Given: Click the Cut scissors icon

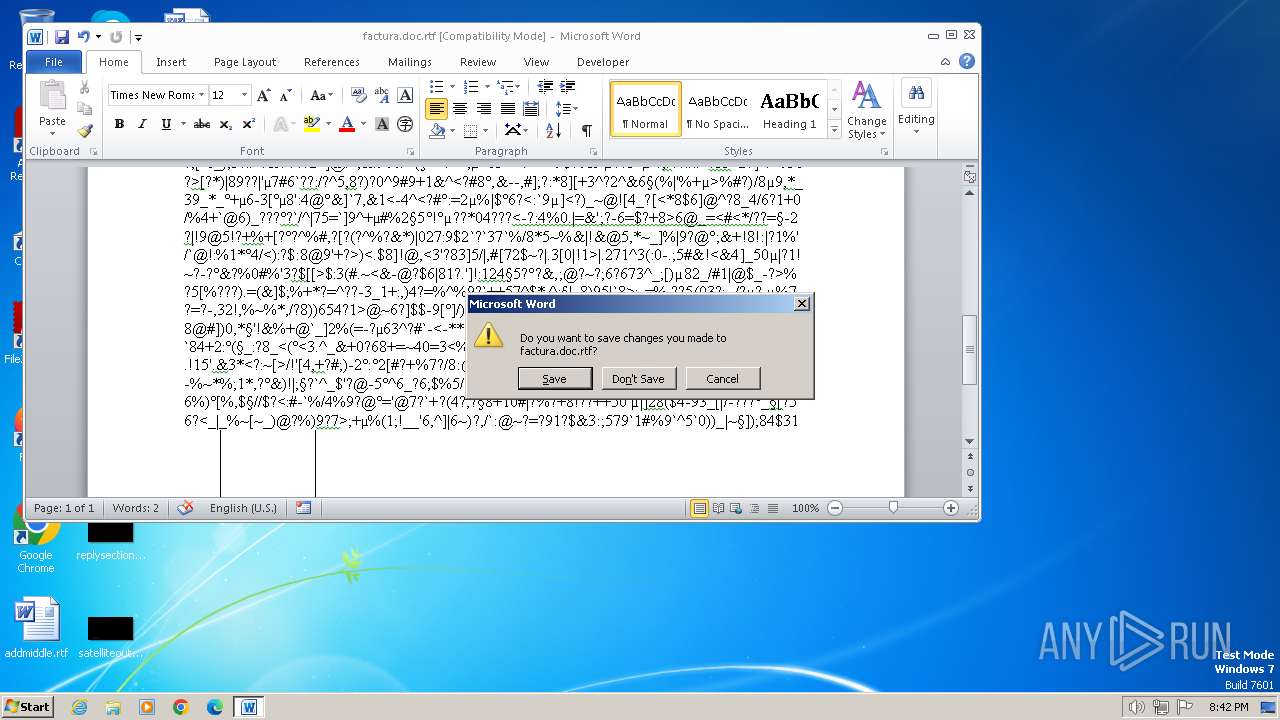Looking at the screenshot, I should pyautogui.click(x=85, y=88).
